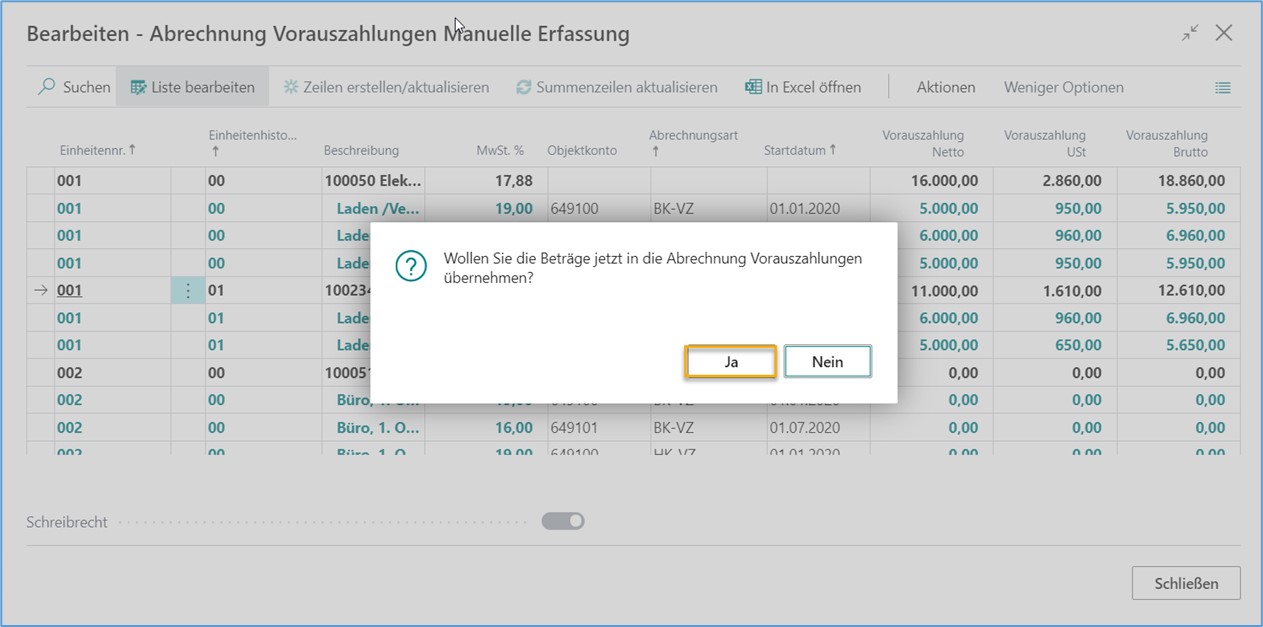Click the Liste bearbeiten icon
This screenshot has width=1263, height=627.
tap(138, 87)
